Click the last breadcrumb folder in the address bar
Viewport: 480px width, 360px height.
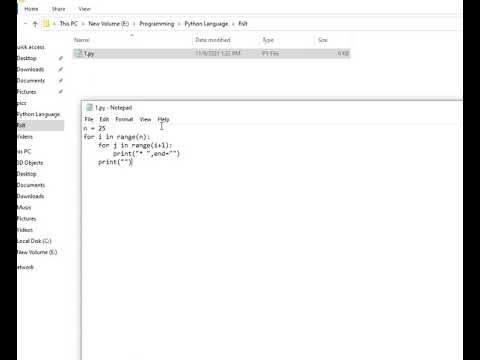pos(243,24)
